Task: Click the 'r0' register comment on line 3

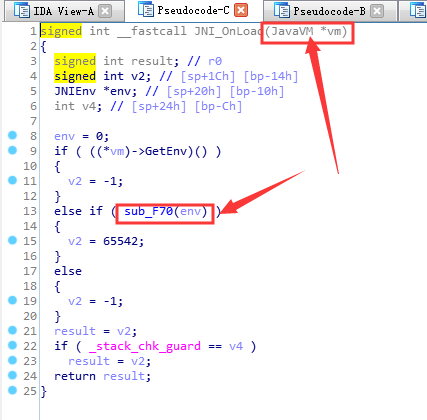Action: click(x=215, y=61)
